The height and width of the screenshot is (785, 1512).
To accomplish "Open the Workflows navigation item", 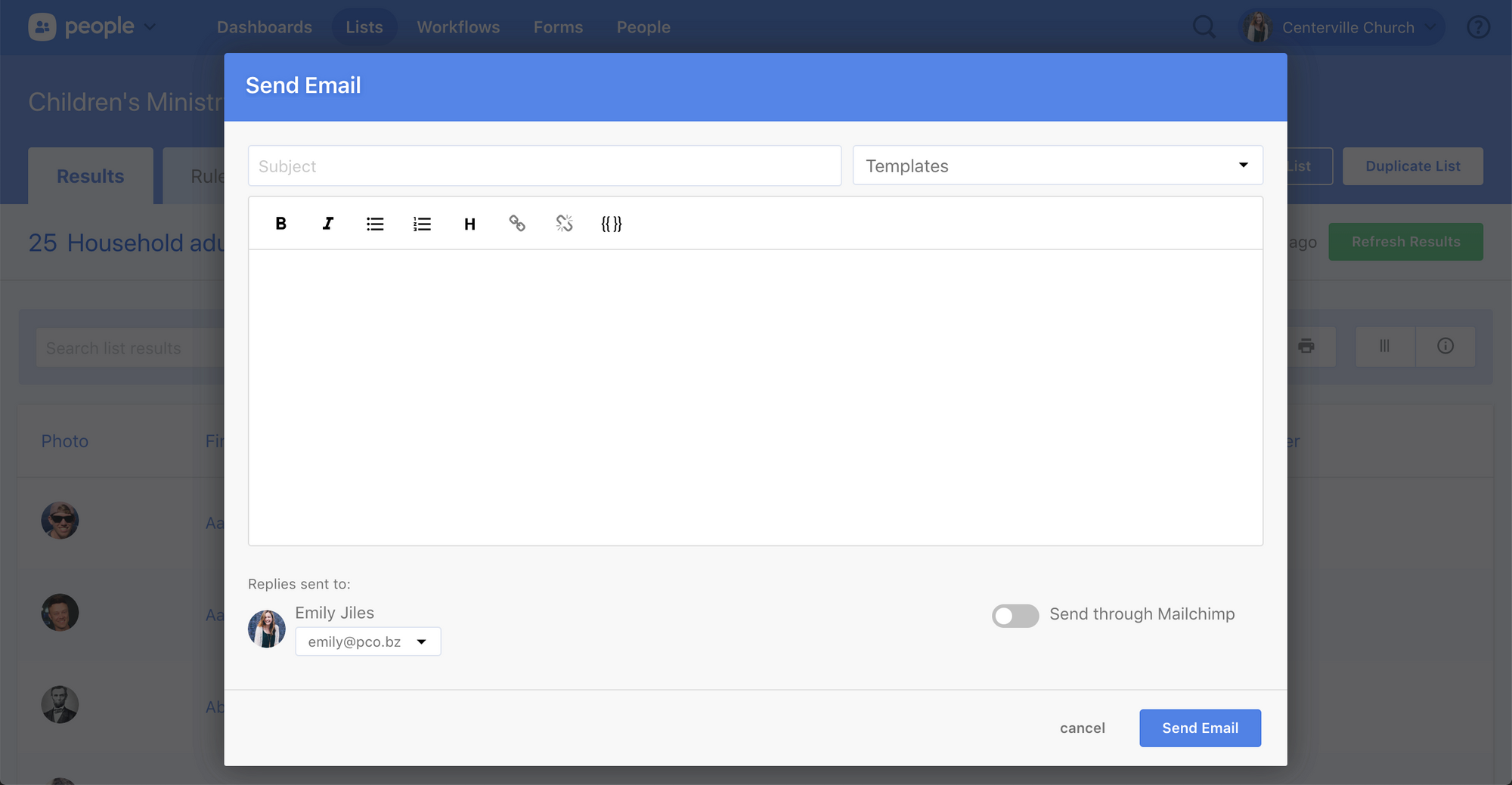I will (x=458, y=27).
